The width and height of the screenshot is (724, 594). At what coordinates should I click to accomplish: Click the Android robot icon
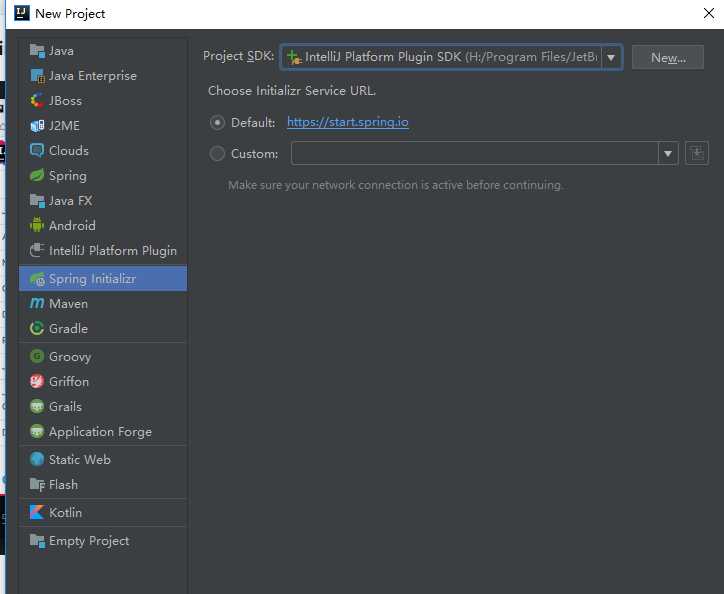click(x=37, y=225)
